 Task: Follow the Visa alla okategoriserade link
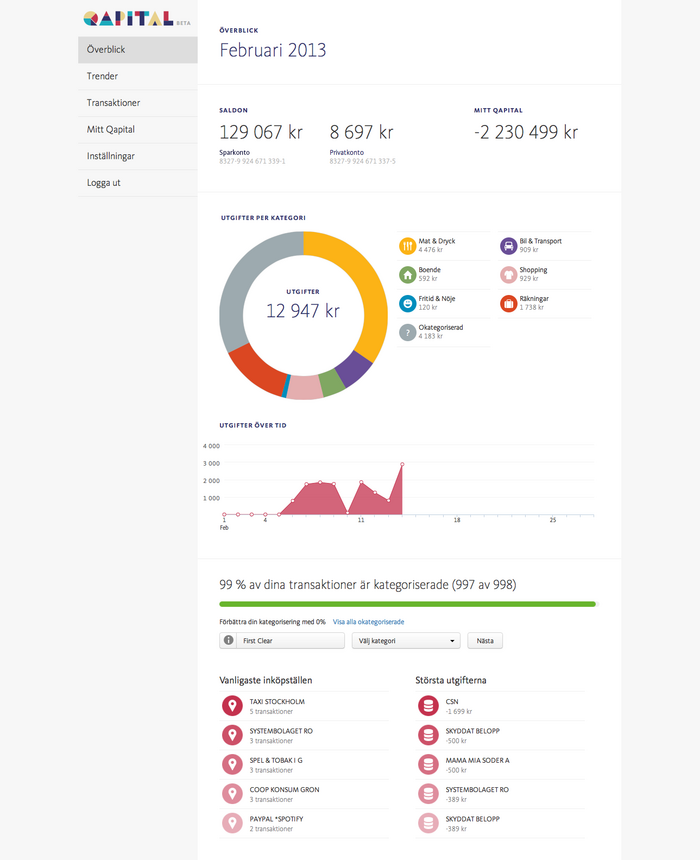click(x=368, y=622)
